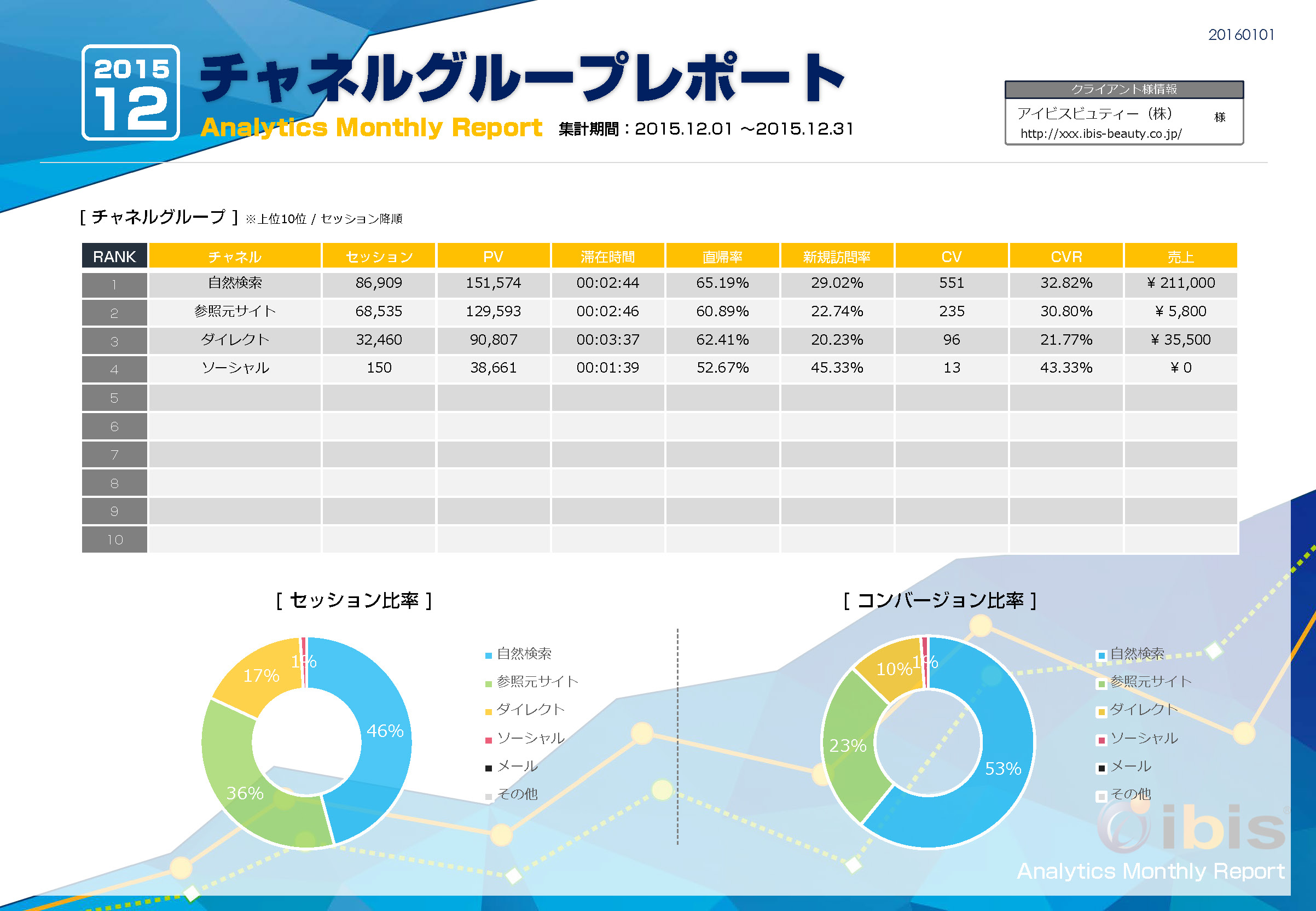Click the 46% blue donut segment

(385, 730)
